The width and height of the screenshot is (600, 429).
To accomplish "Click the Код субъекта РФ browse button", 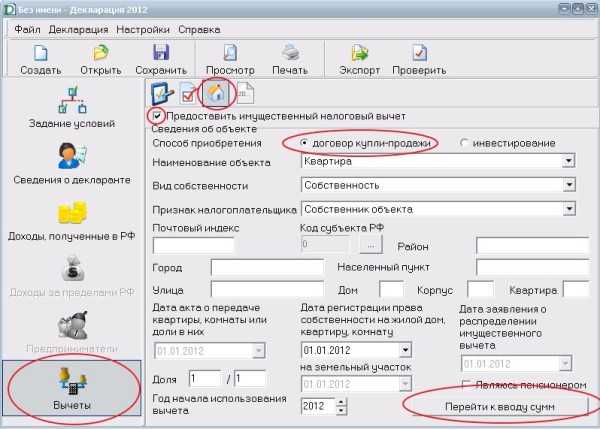I will (x=371, y=245).
